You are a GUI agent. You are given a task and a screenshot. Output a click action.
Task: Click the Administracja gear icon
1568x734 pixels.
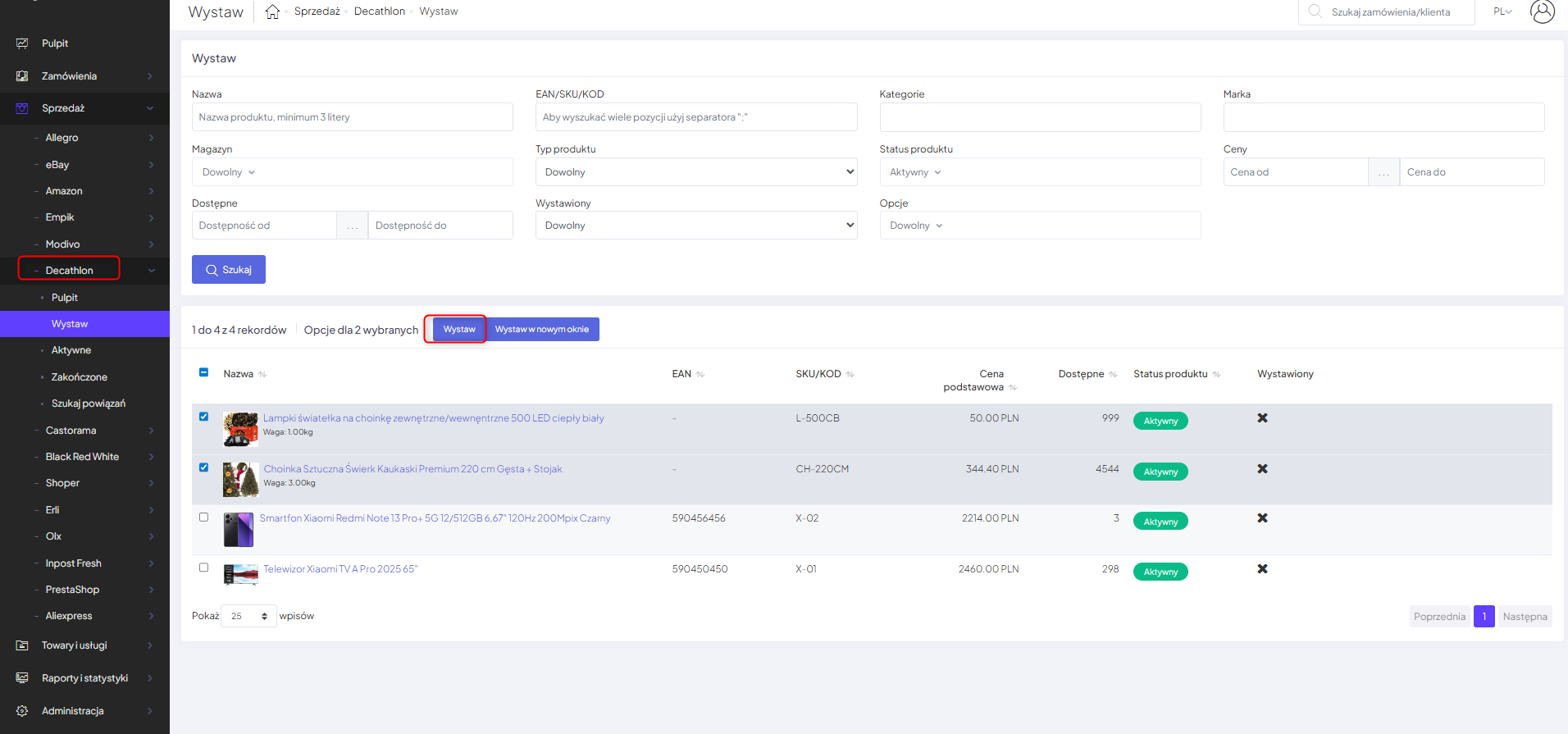(22, 711)
